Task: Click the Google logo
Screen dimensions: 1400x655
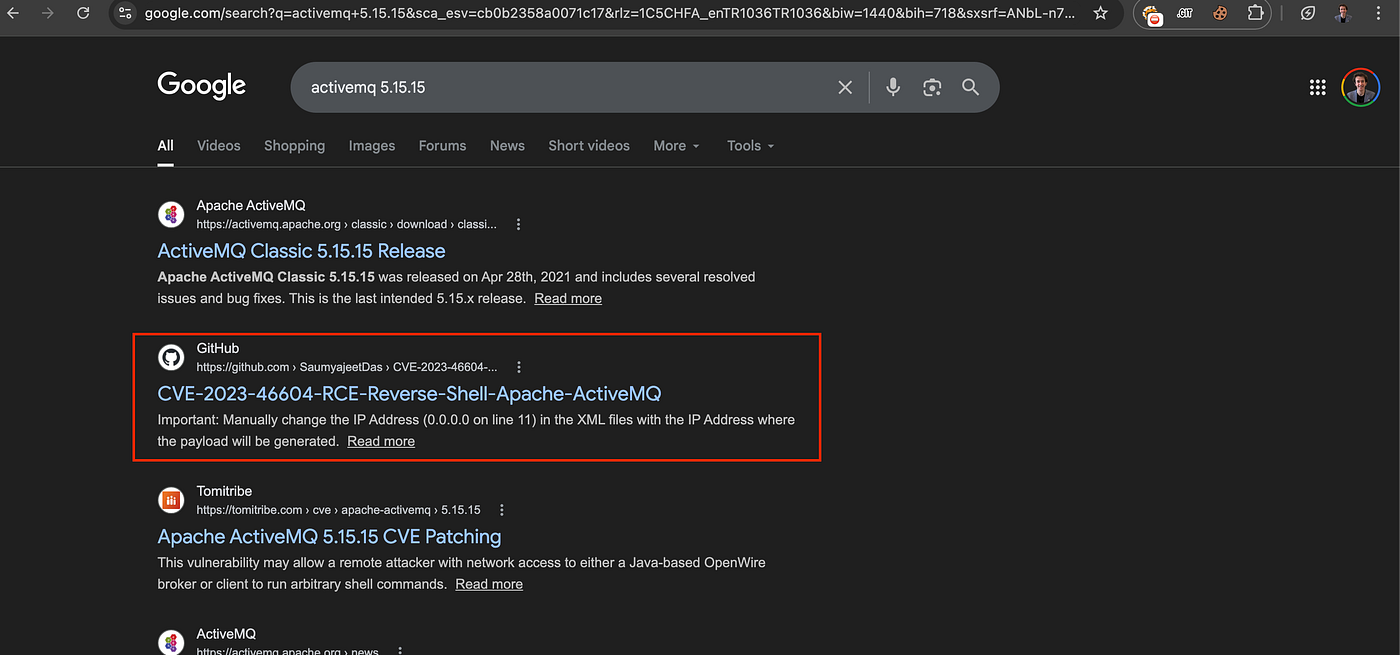Action: point(202,86)
